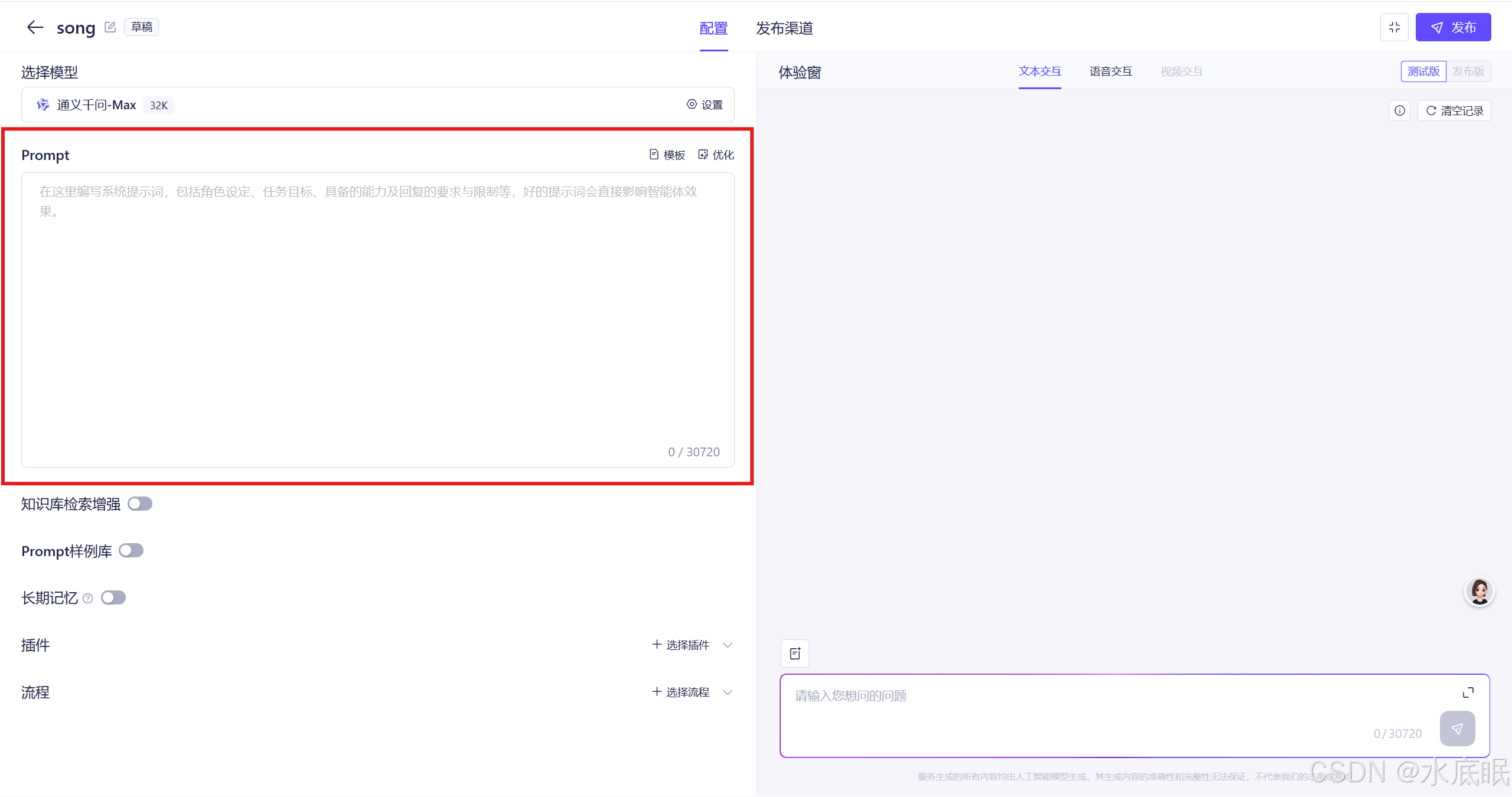The height and width of the screenshot is (797, 1512).
Task: Enable 长期记忆 toggle
Action: click(113, 597)
